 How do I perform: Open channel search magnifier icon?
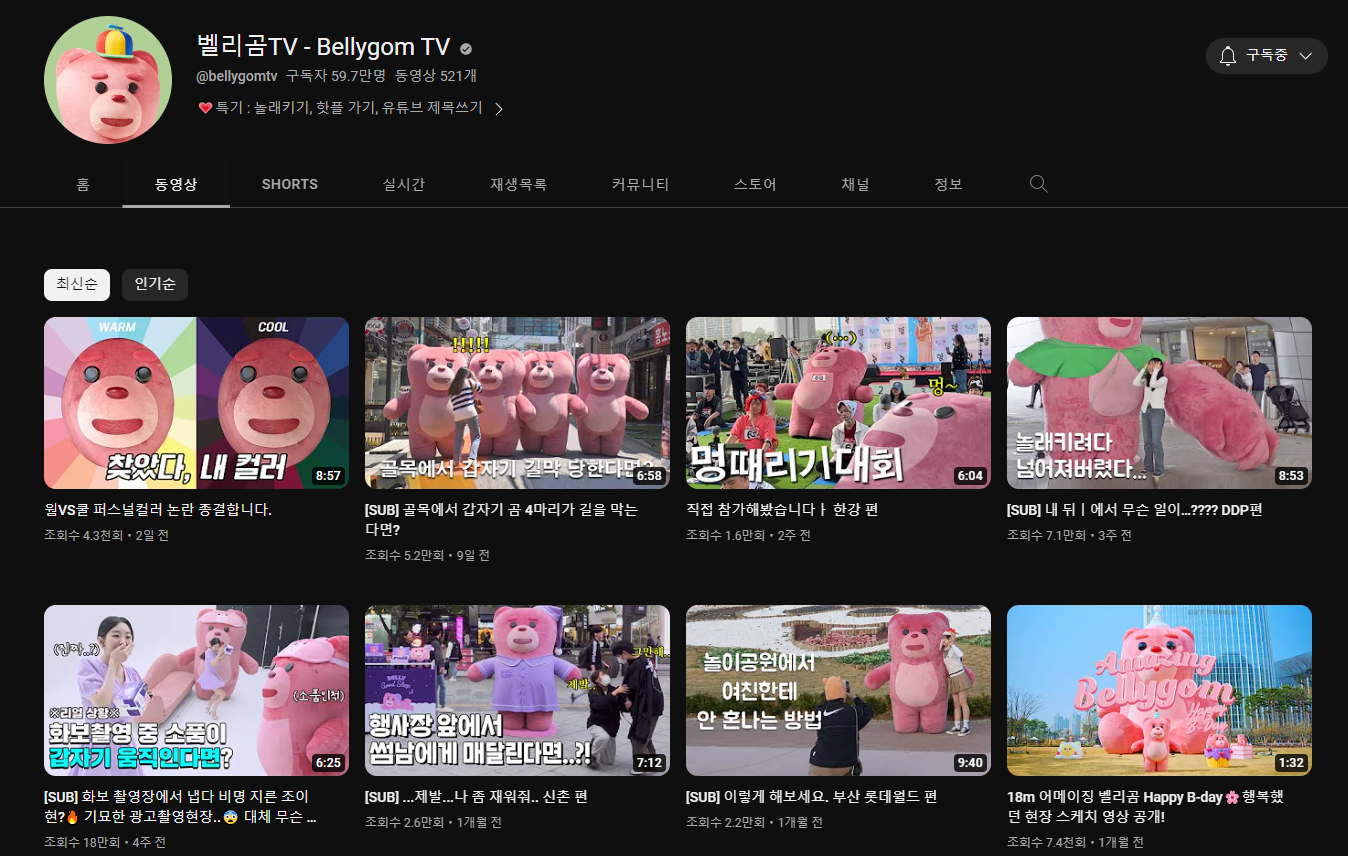[1038, 184]
